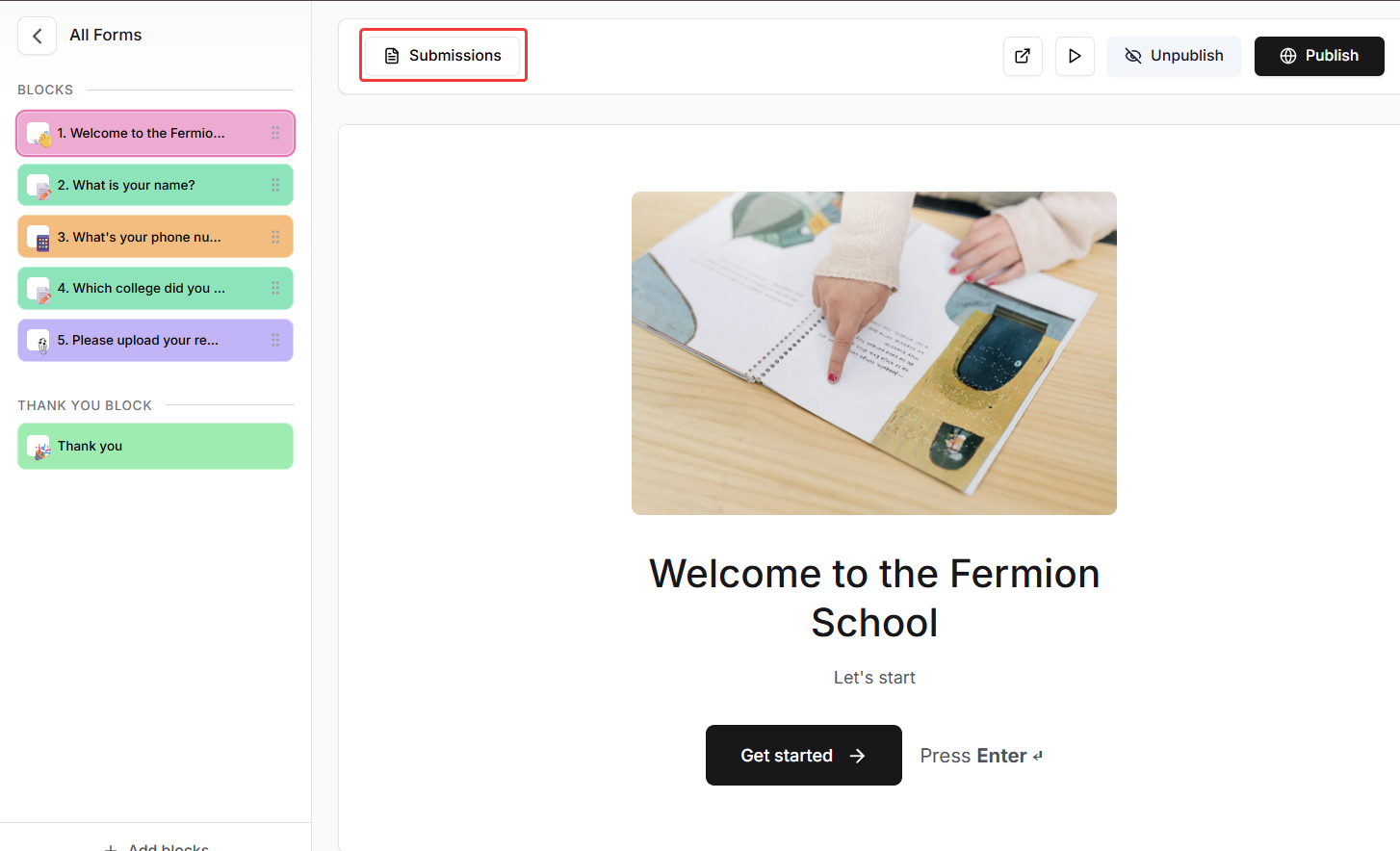The height and width of the screenshot is (851, 1400).
Task: Click drag handle on resume upload block
Action: coord(275,340)
